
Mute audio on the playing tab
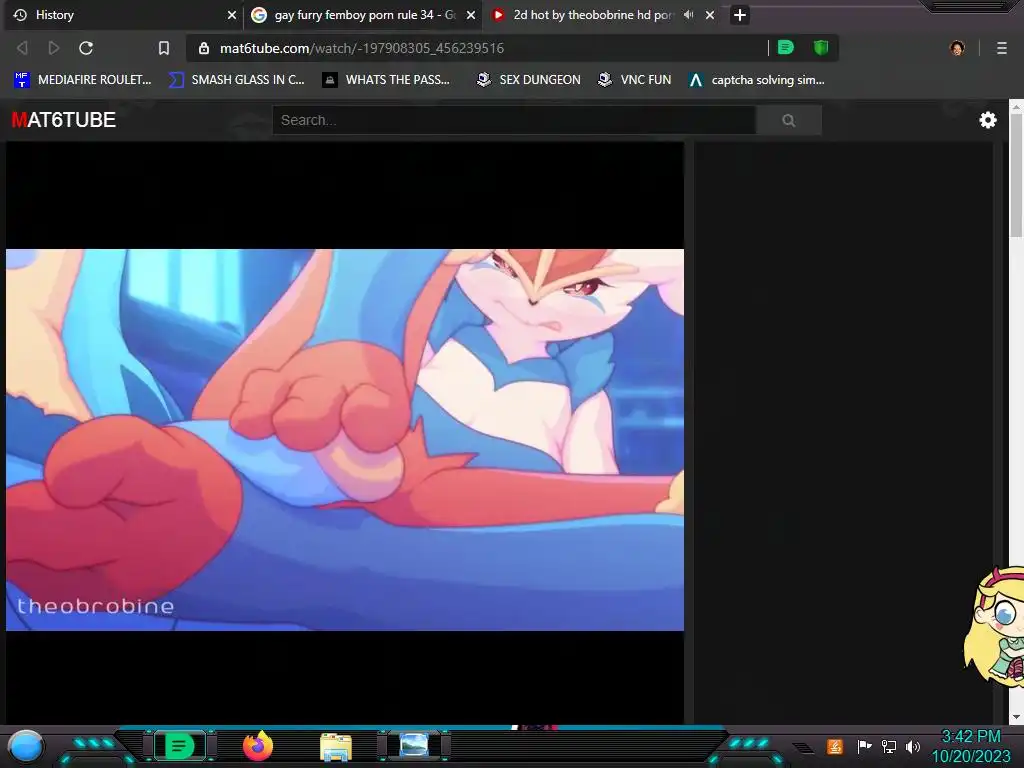(688, 14)
